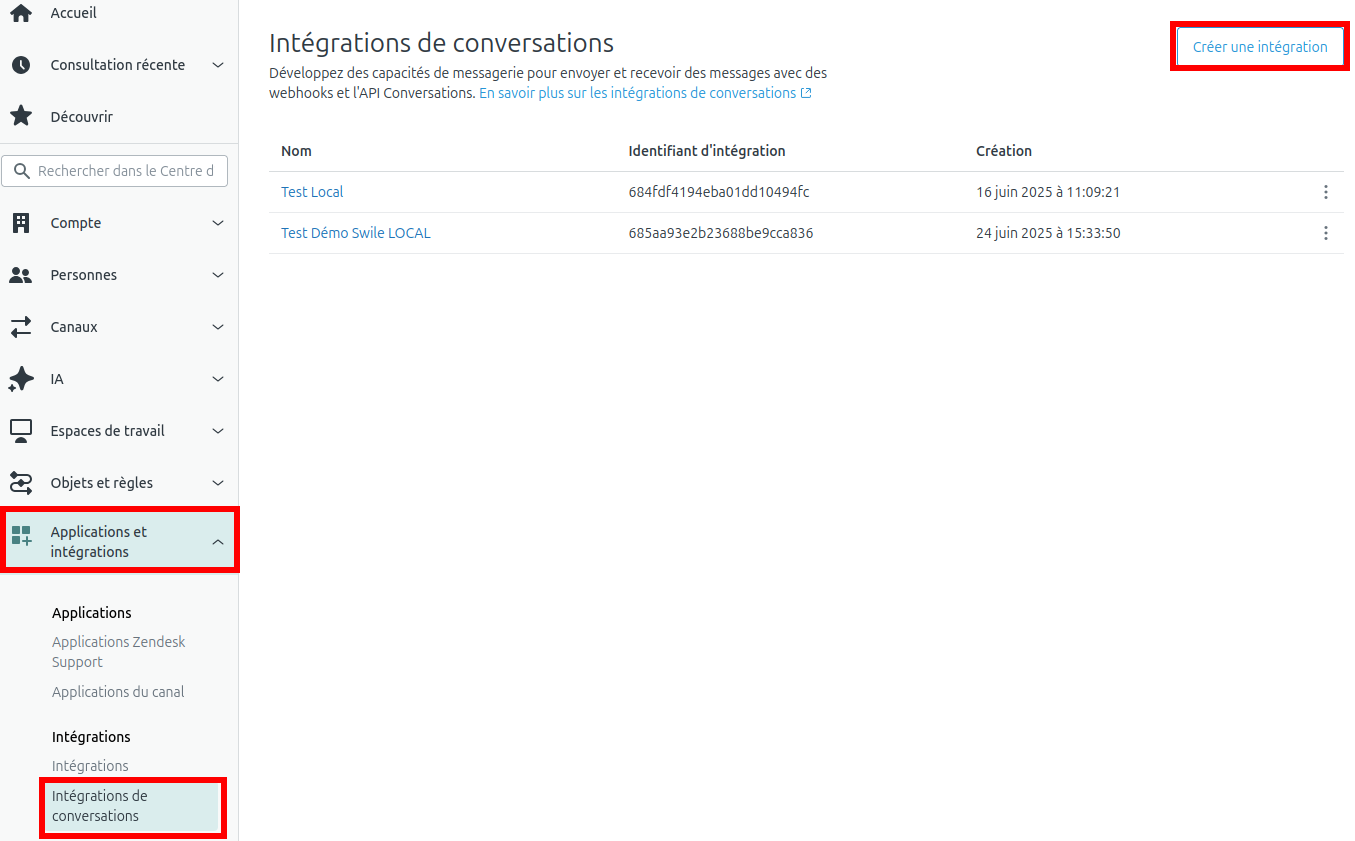1355x841 pixels.
Task: Open the Test Local integration link
Action: [x=312, y=192]
